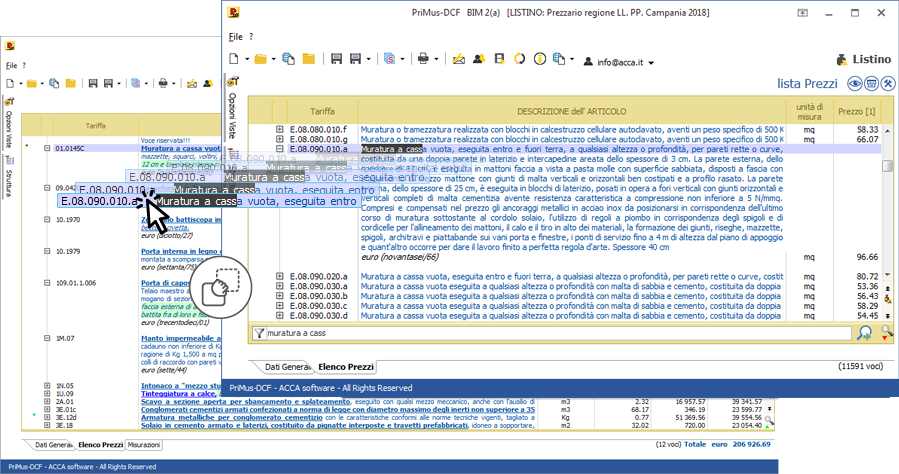The width and height of the screenshot is (899, 474).
Task: Expand row E.08.090.030.b
Action: coord(279,296)
